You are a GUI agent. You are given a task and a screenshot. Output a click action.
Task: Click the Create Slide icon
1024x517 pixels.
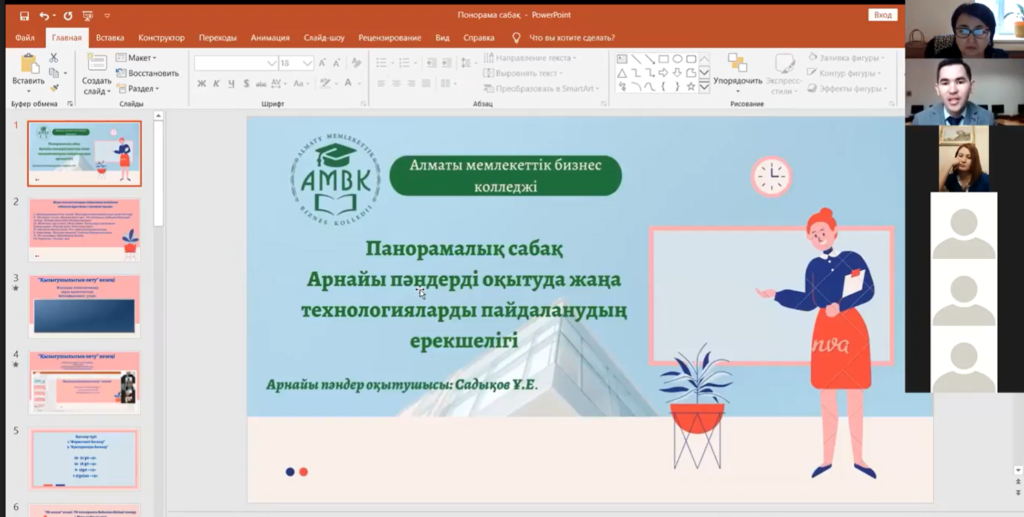pyautogui.click(x=96, y=65)
